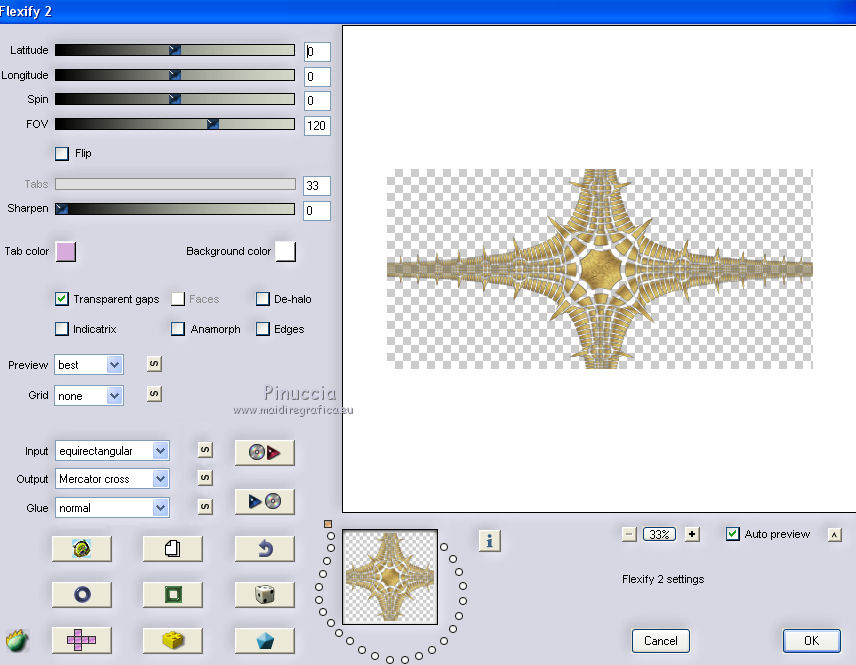Zoom out preview with minus button
The width and height of the screenshot is (856, 665).
point(629,534)
